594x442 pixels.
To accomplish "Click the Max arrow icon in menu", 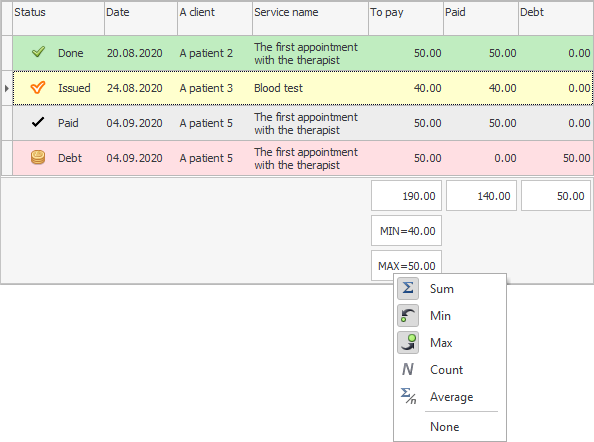I will click(x=408, y=343).
